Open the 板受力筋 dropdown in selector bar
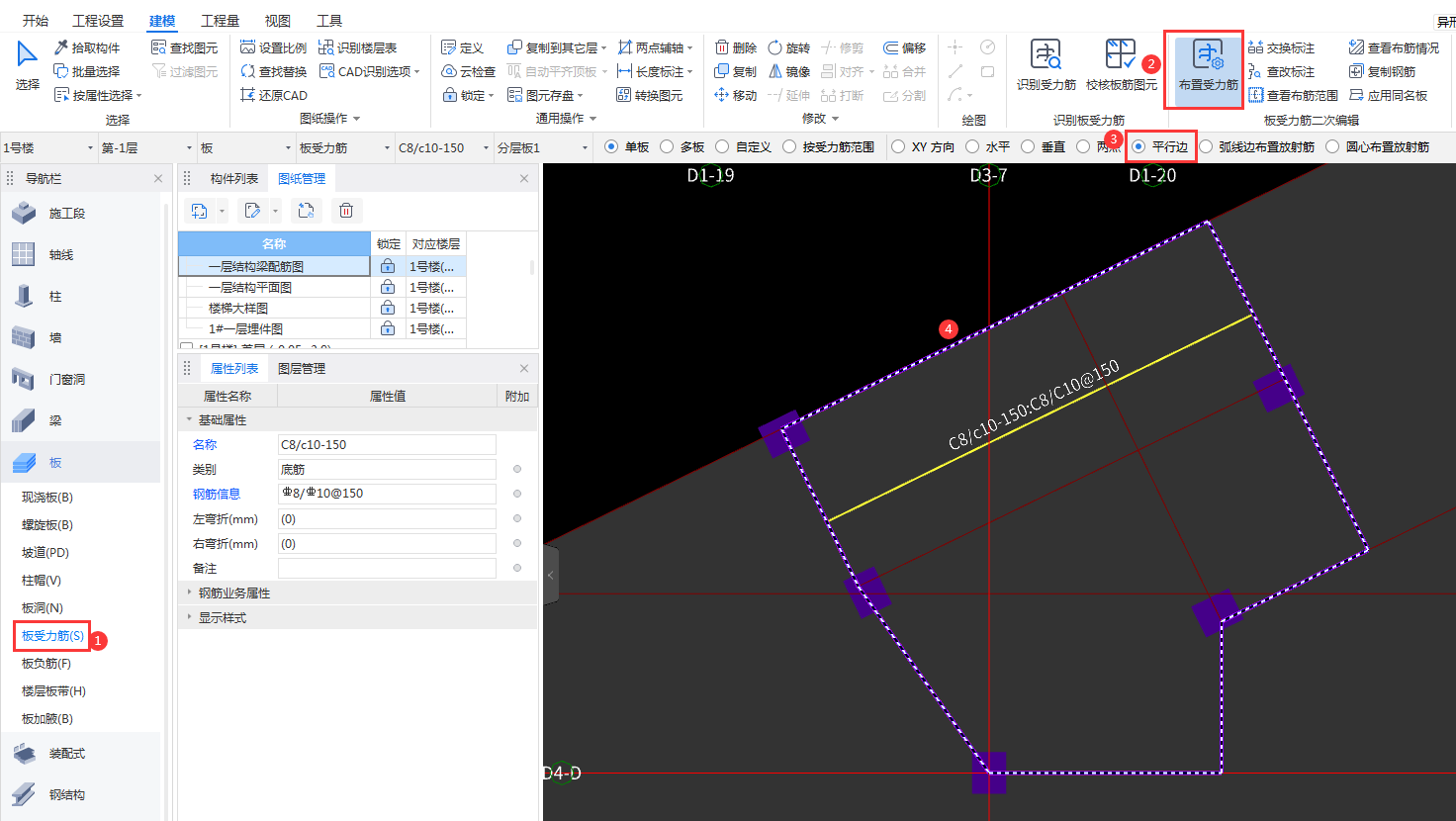1456x821 pixels. tap(344, 147)
